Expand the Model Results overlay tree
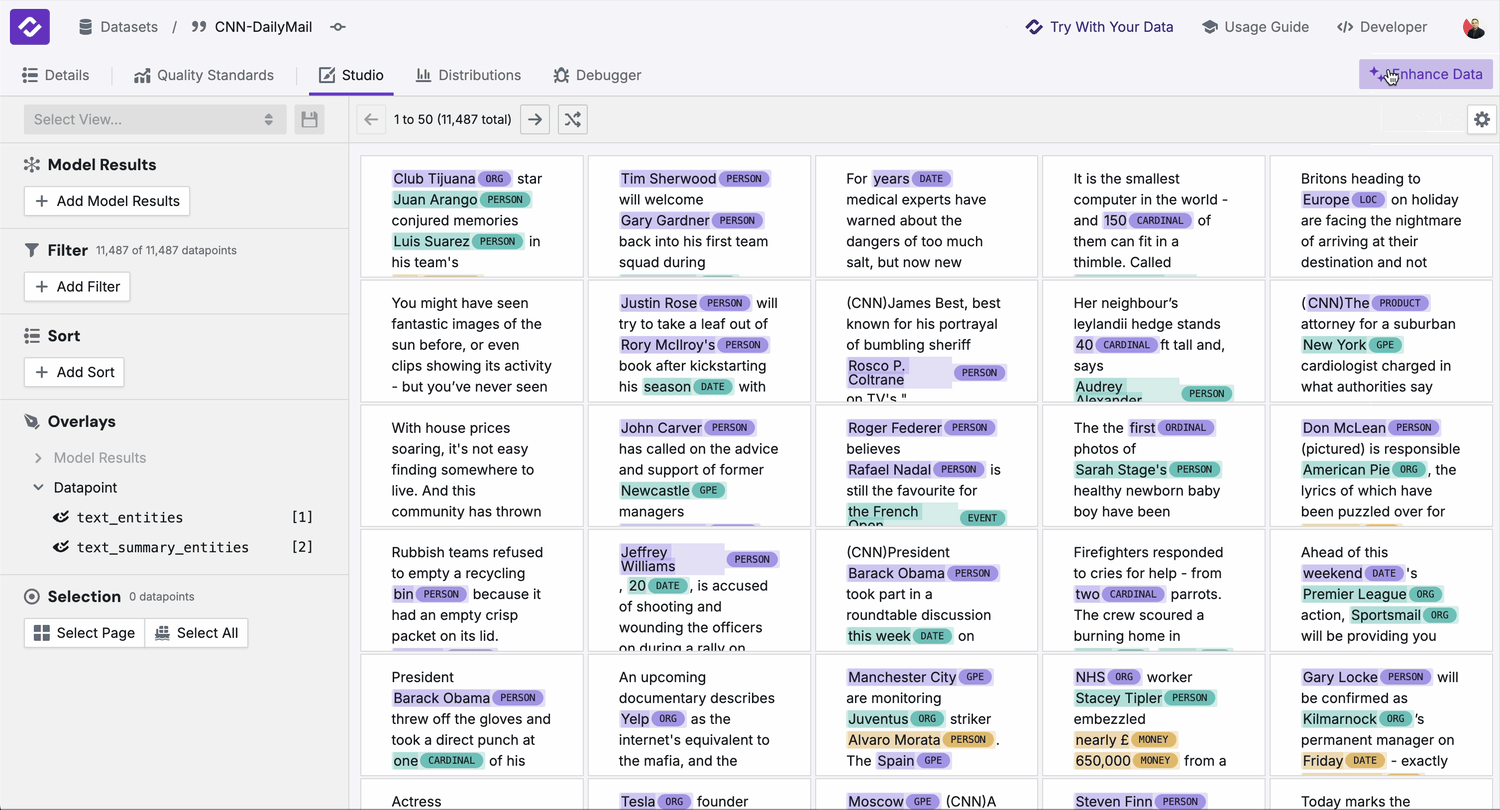Viewport: 1500px width, 810px height. (38, 458)
